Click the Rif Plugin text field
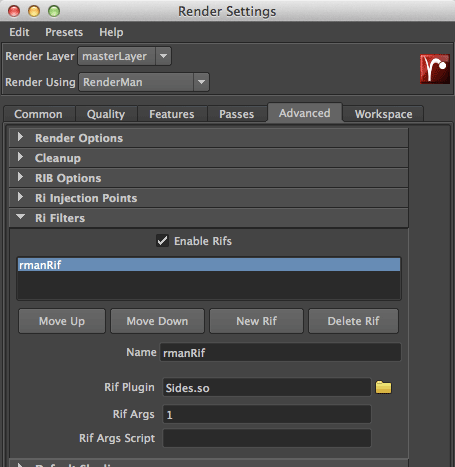 [x=267, y=387]
